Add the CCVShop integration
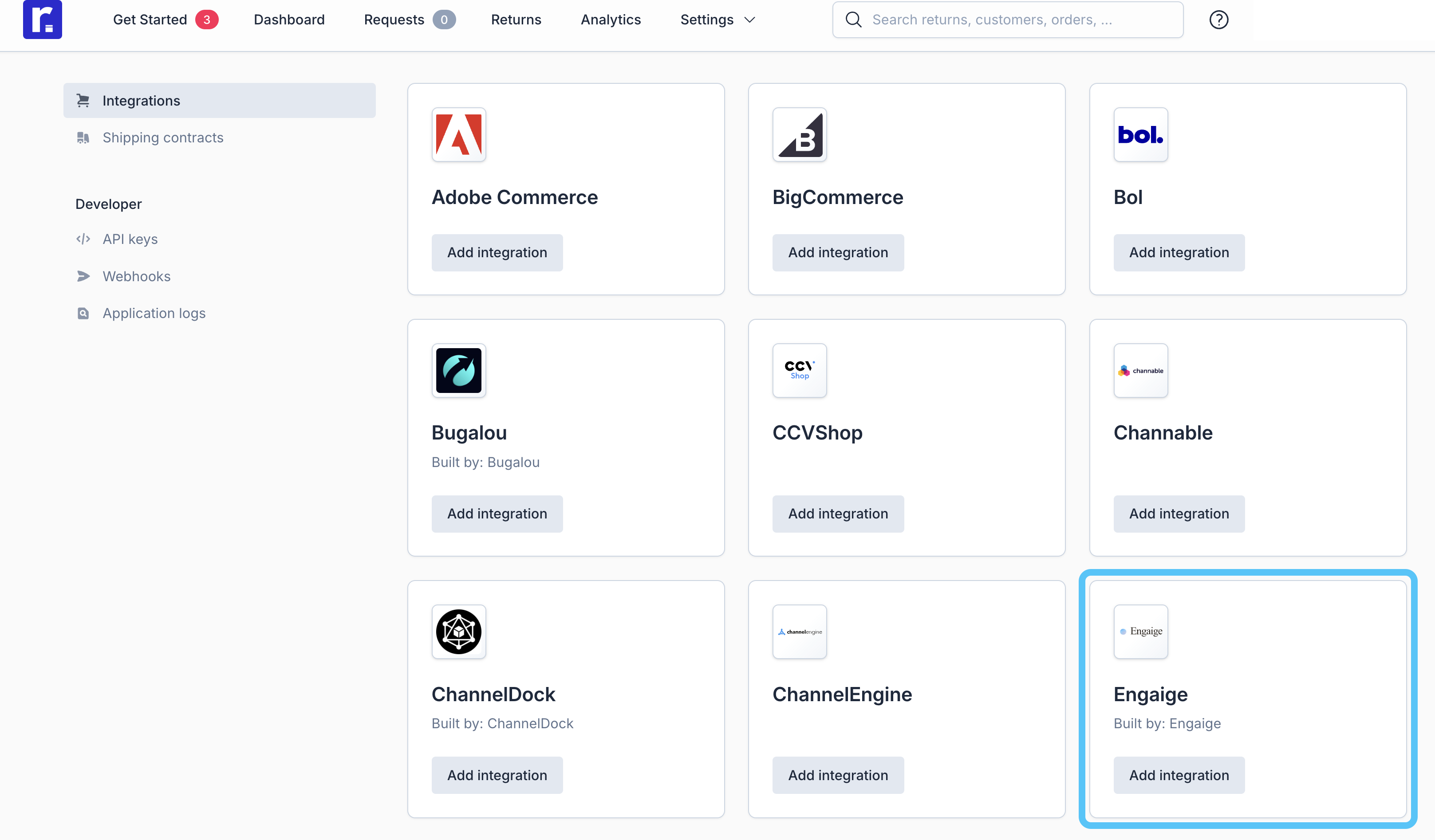This screenshot has height=840, width=1435. click(838, 514)
